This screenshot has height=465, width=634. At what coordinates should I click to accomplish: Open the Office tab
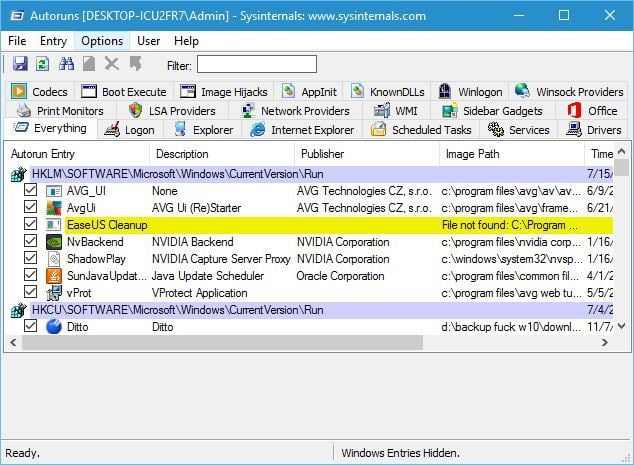(592, 111)
